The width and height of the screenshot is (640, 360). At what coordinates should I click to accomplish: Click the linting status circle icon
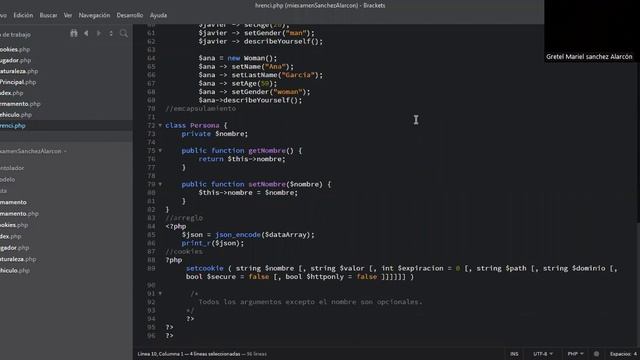click(x=596, y=354)
